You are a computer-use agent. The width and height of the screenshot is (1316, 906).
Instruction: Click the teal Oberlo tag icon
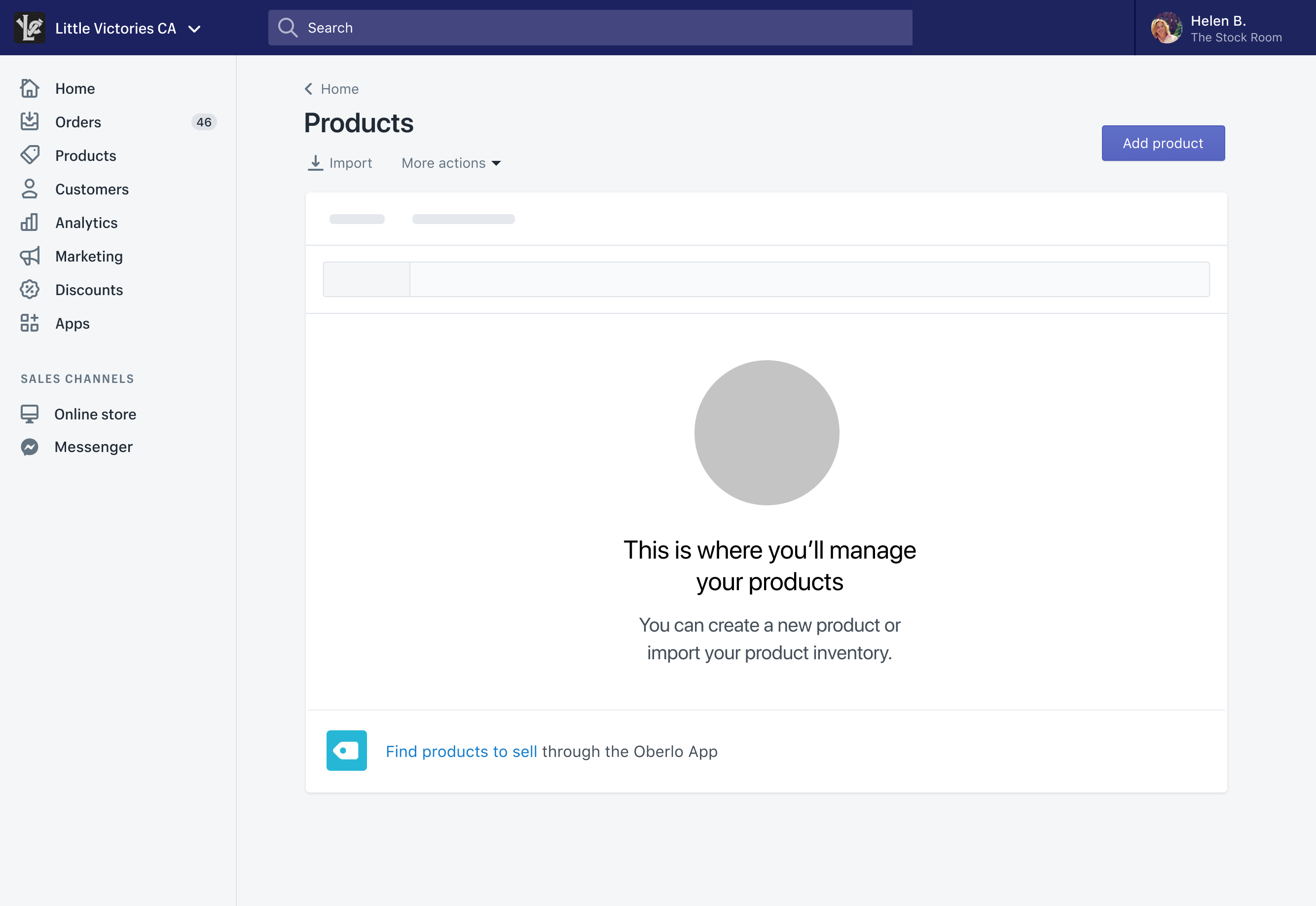pos(346,751)
